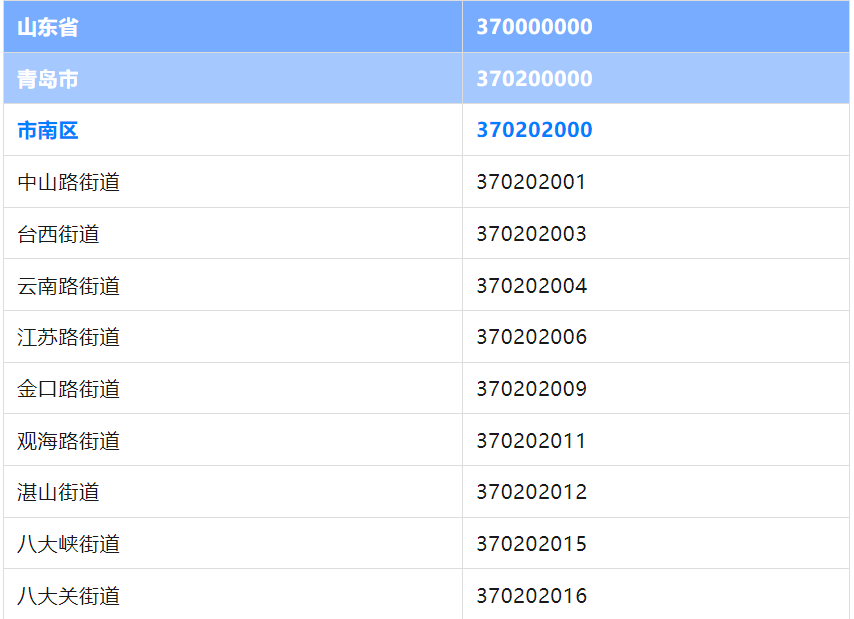This screenshot has width=854, height=619.
Task: Select the 江苏路街道 cell
Action: (69, 337)
